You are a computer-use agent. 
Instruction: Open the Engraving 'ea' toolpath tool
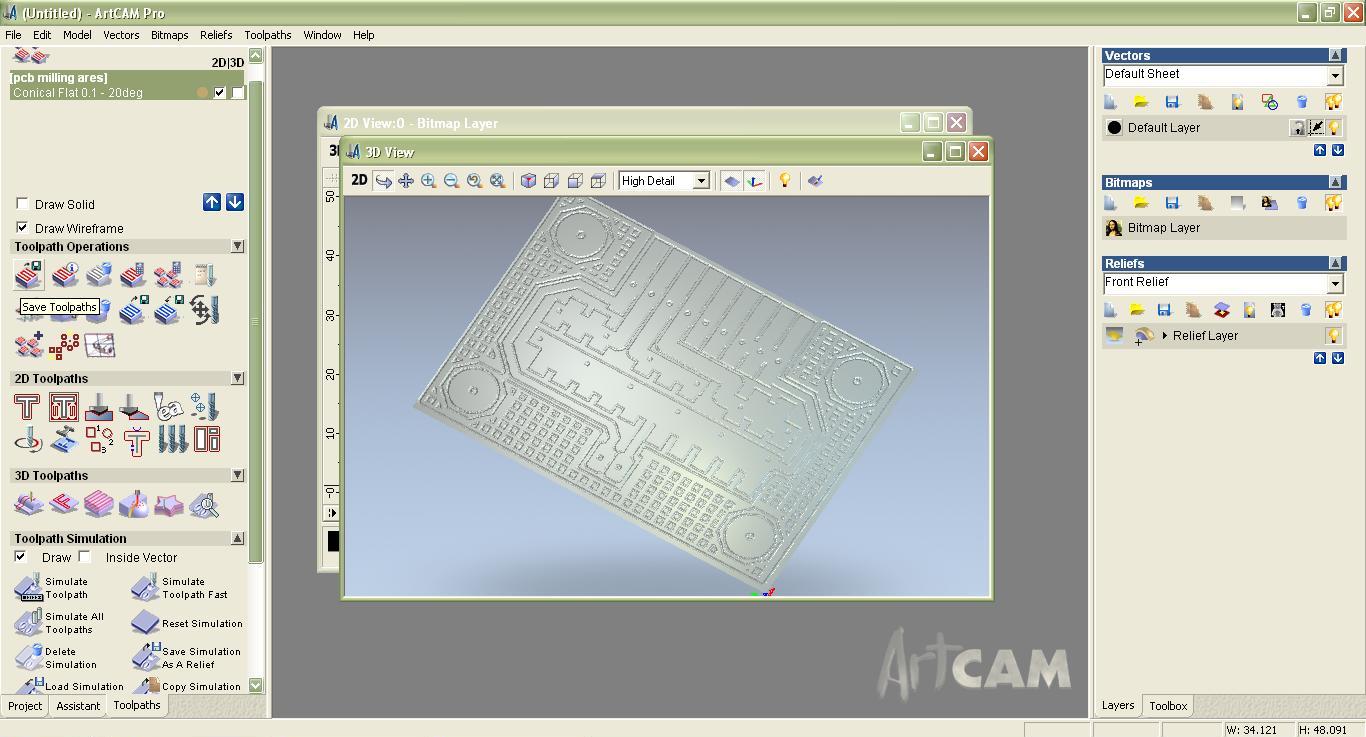168,407
